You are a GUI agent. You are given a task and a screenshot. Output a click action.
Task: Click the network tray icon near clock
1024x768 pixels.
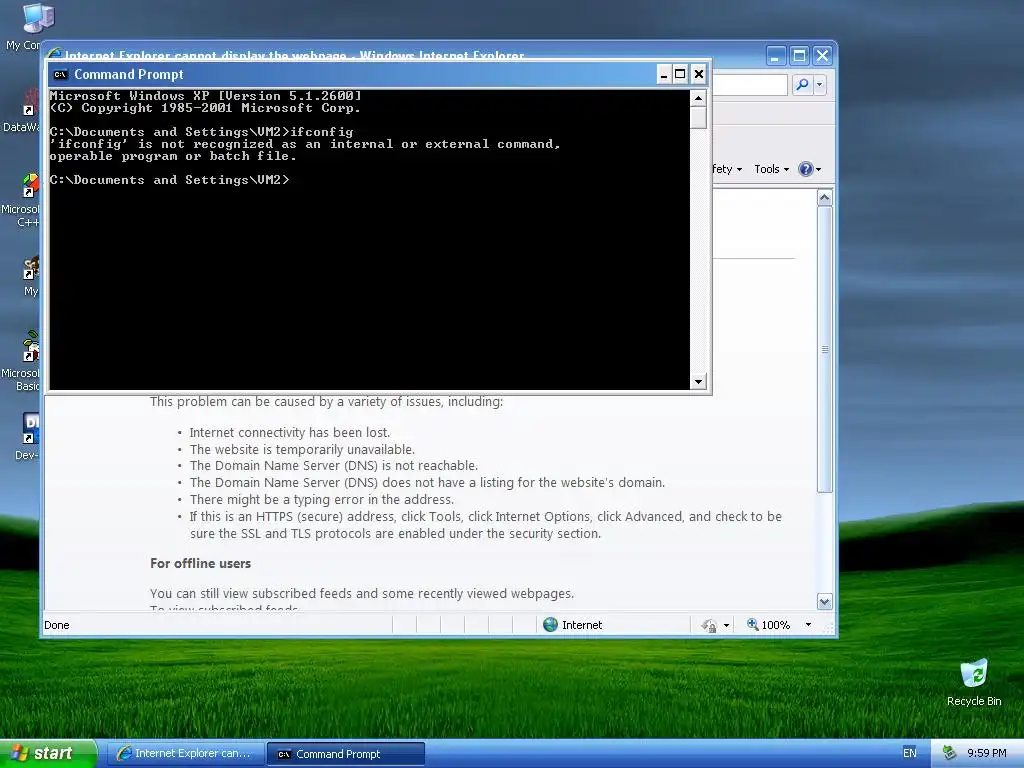click(x=949, y=753)
